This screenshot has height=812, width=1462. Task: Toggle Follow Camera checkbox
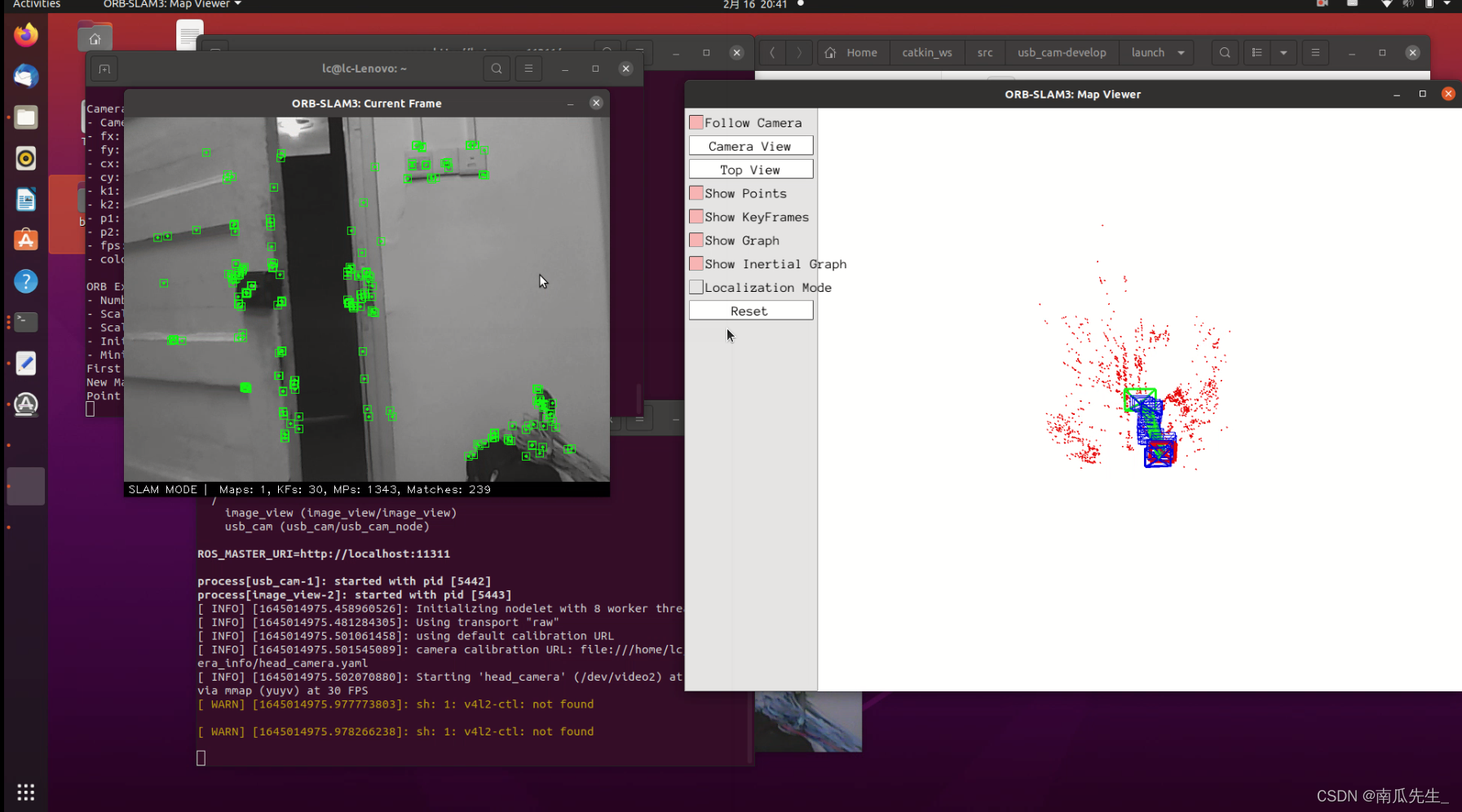(x=696, y=122)
